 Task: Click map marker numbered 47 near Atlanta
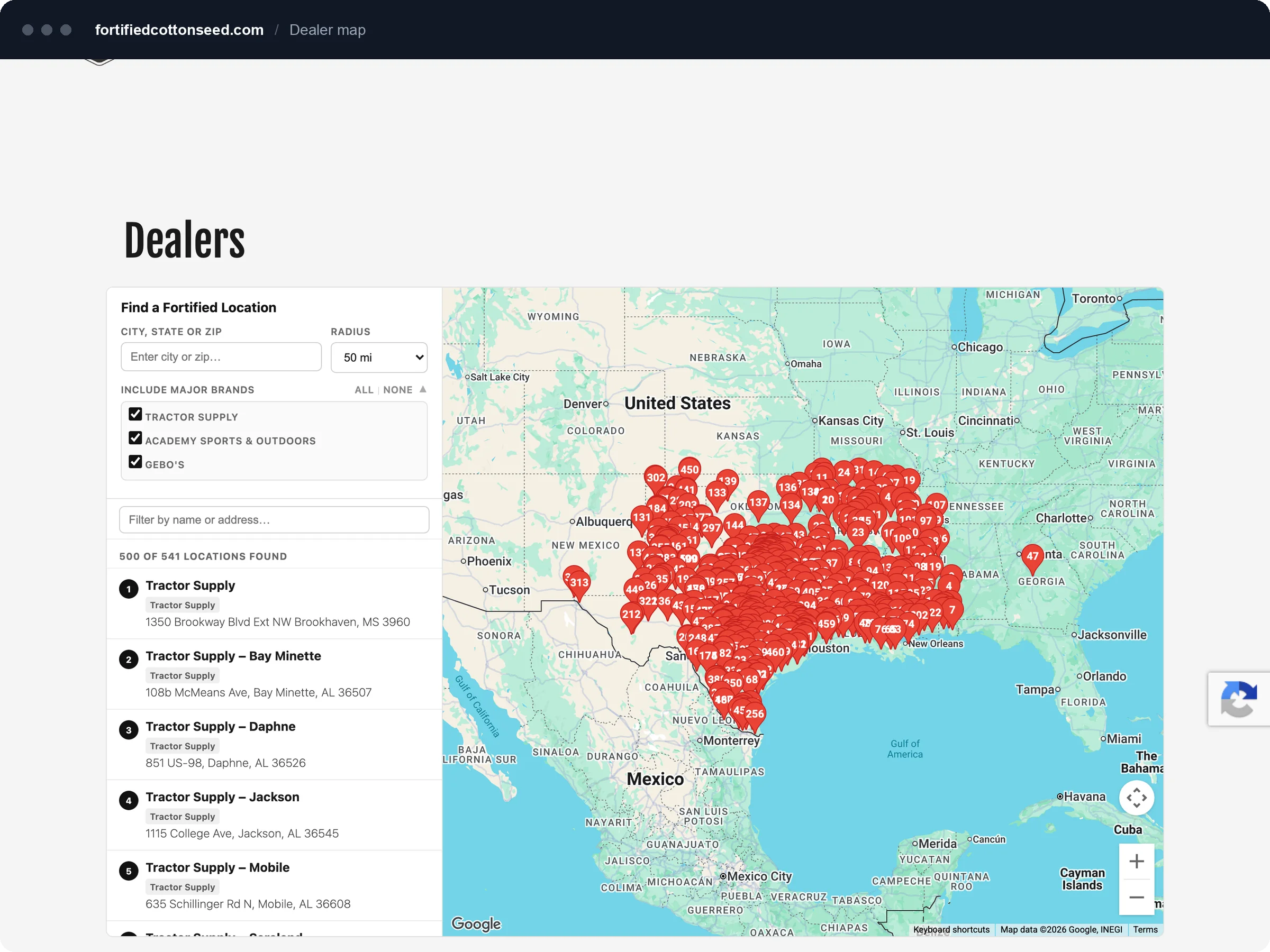(1032, 557)
